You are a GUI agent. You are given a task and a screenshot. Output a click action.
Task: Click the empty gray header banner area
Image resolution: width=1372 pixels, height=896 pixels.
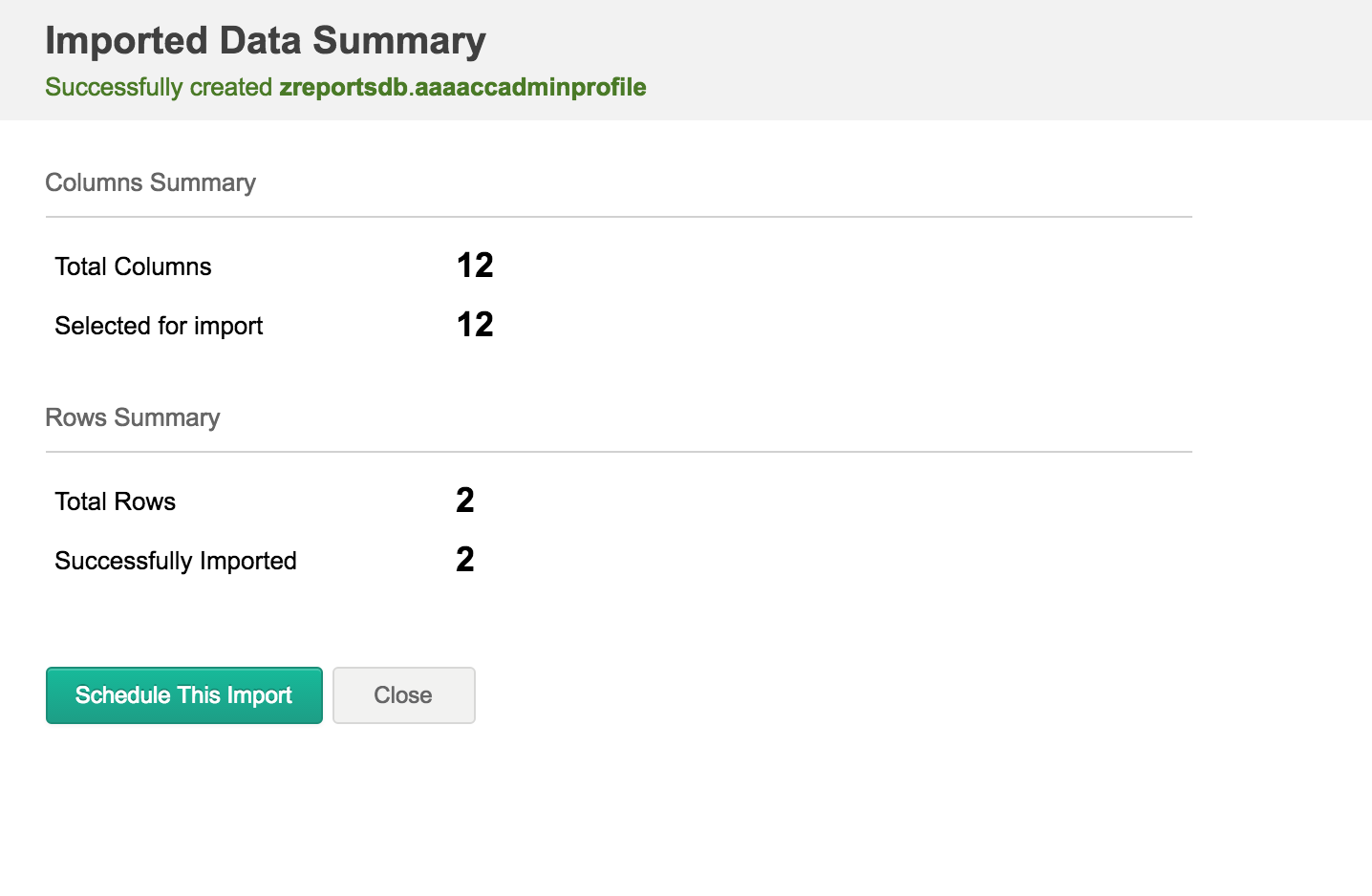coord(1003,59)
